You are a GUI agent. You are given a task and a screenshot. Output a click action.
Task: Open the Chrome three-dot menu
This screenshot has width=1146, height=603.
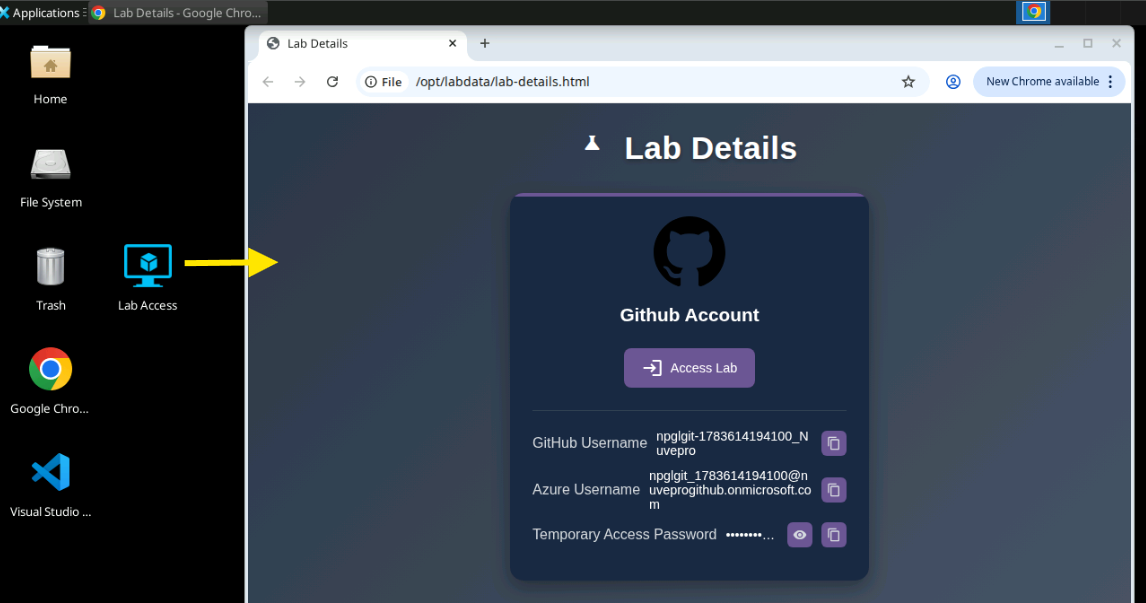coord(1110,82)
